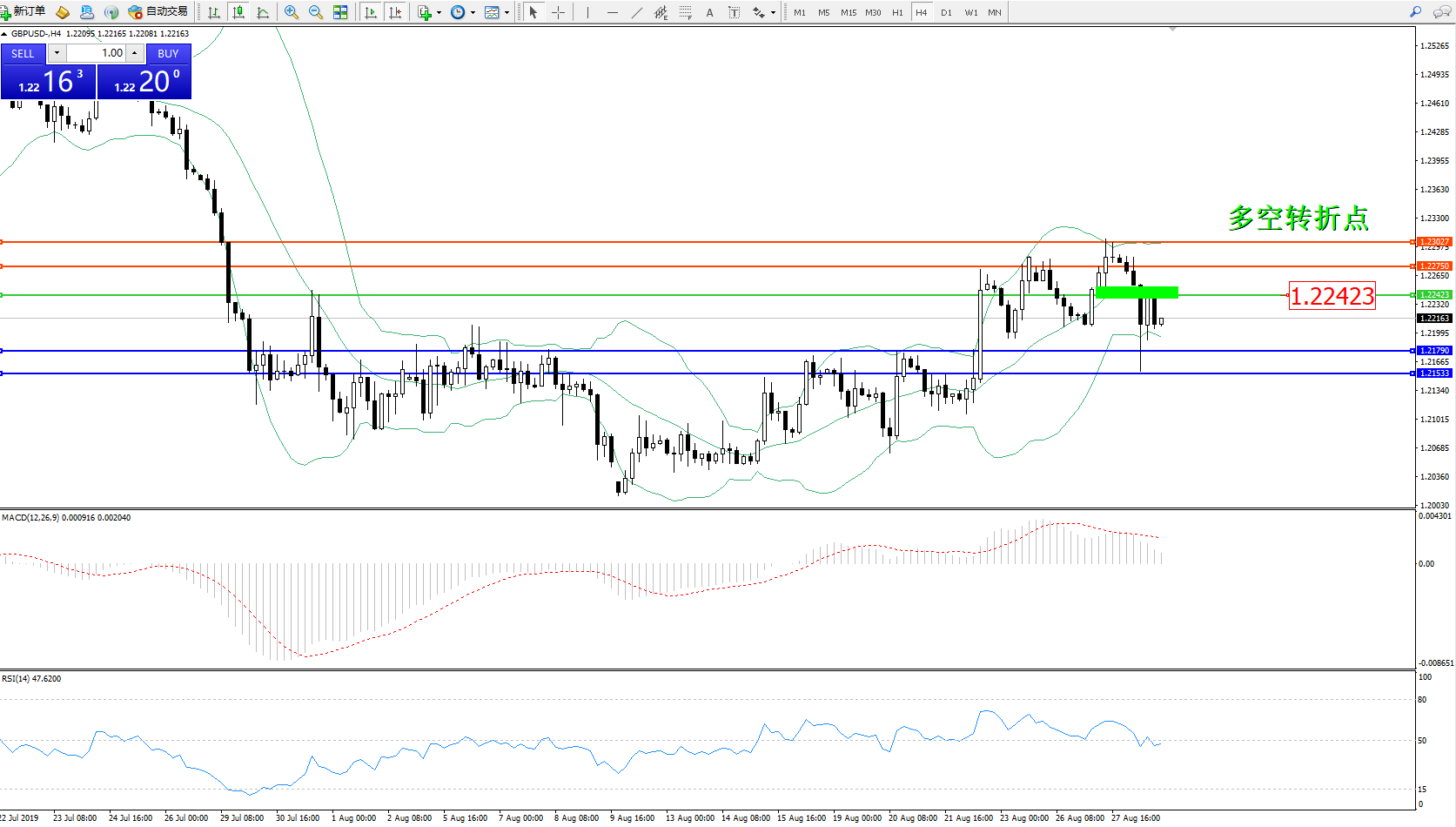Open the periodicity clock dropdown arrow
The image size is (1456, 827).
coord(473,12)
